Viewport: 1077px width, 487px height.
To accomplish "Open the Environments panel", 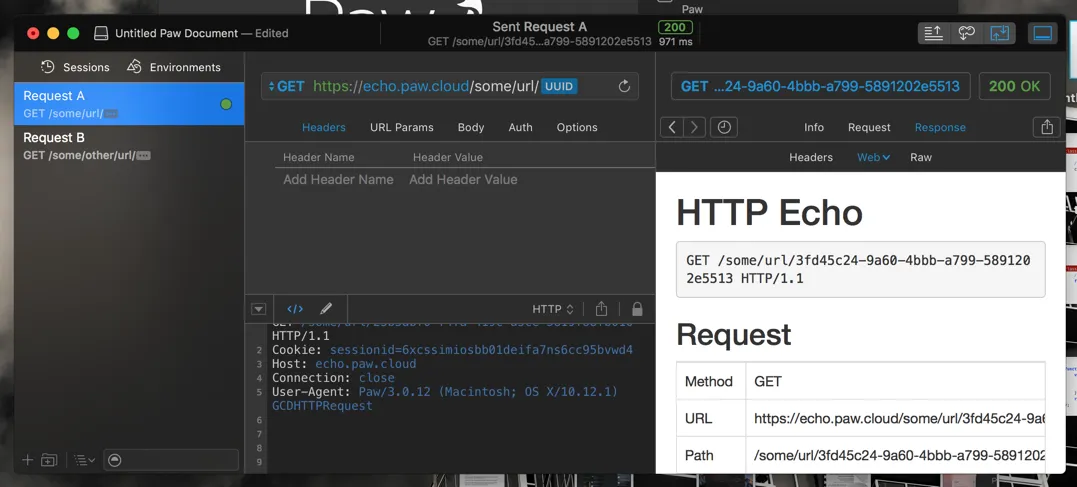I will pos(174,67).
